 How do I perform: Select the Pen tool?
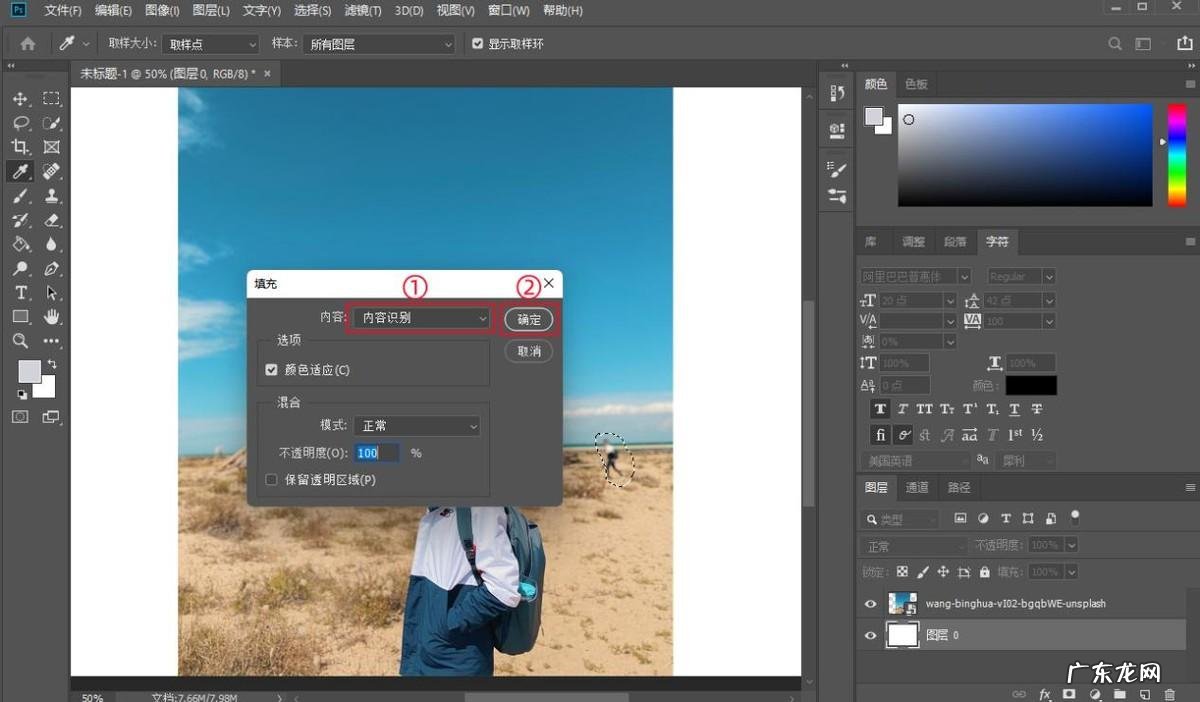[52, 269]
